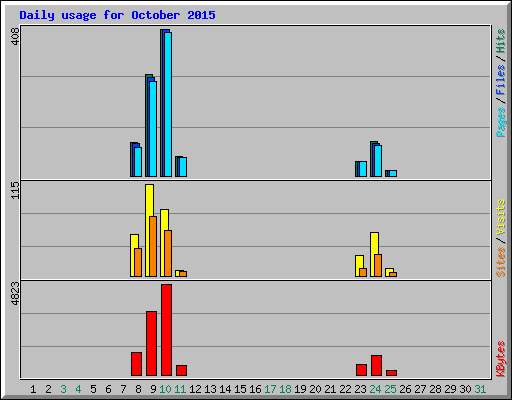512x400 pixels.
Task: Click the tallest red KBytes bar for day 10
Action: pos(166,330)
